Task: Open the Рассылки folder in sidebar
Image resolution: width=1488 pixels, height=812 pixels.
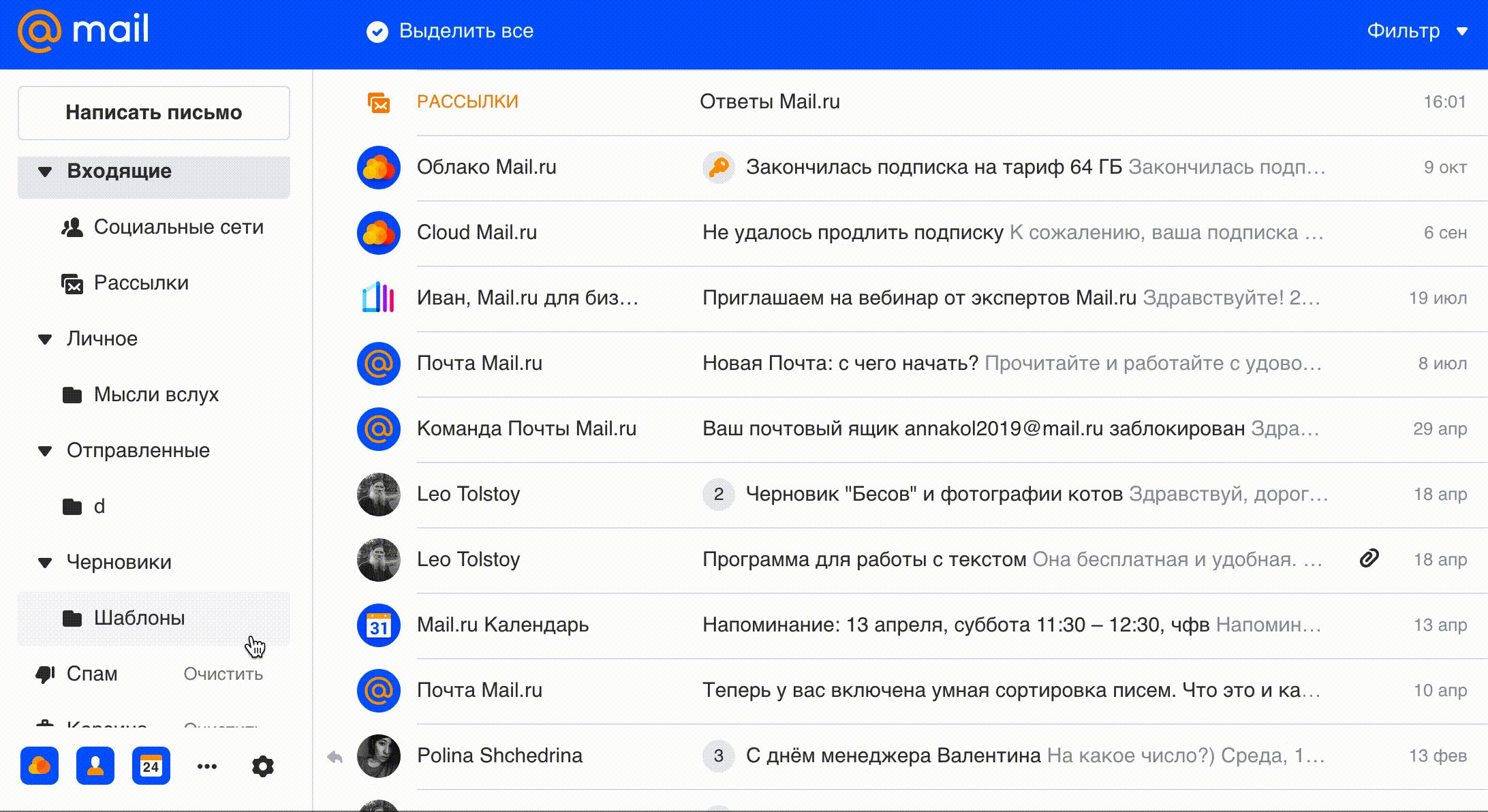Action: pyautogui.click(x=141, y=283)
